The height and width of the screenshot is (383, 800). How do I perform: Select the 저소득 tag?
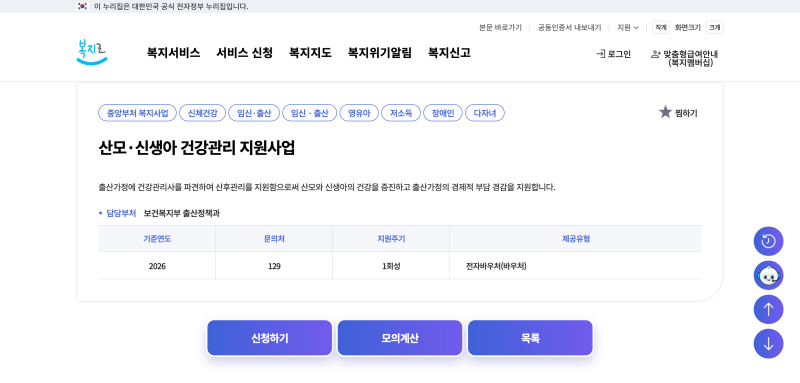pos(401,113)
